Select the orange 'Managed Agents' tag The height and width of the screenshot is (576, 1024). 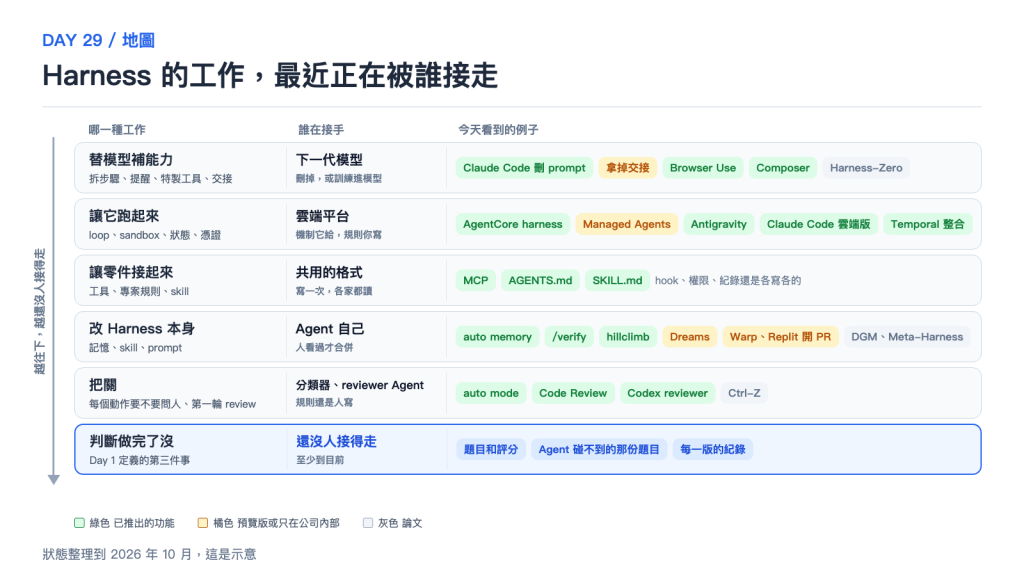[626, 224]
